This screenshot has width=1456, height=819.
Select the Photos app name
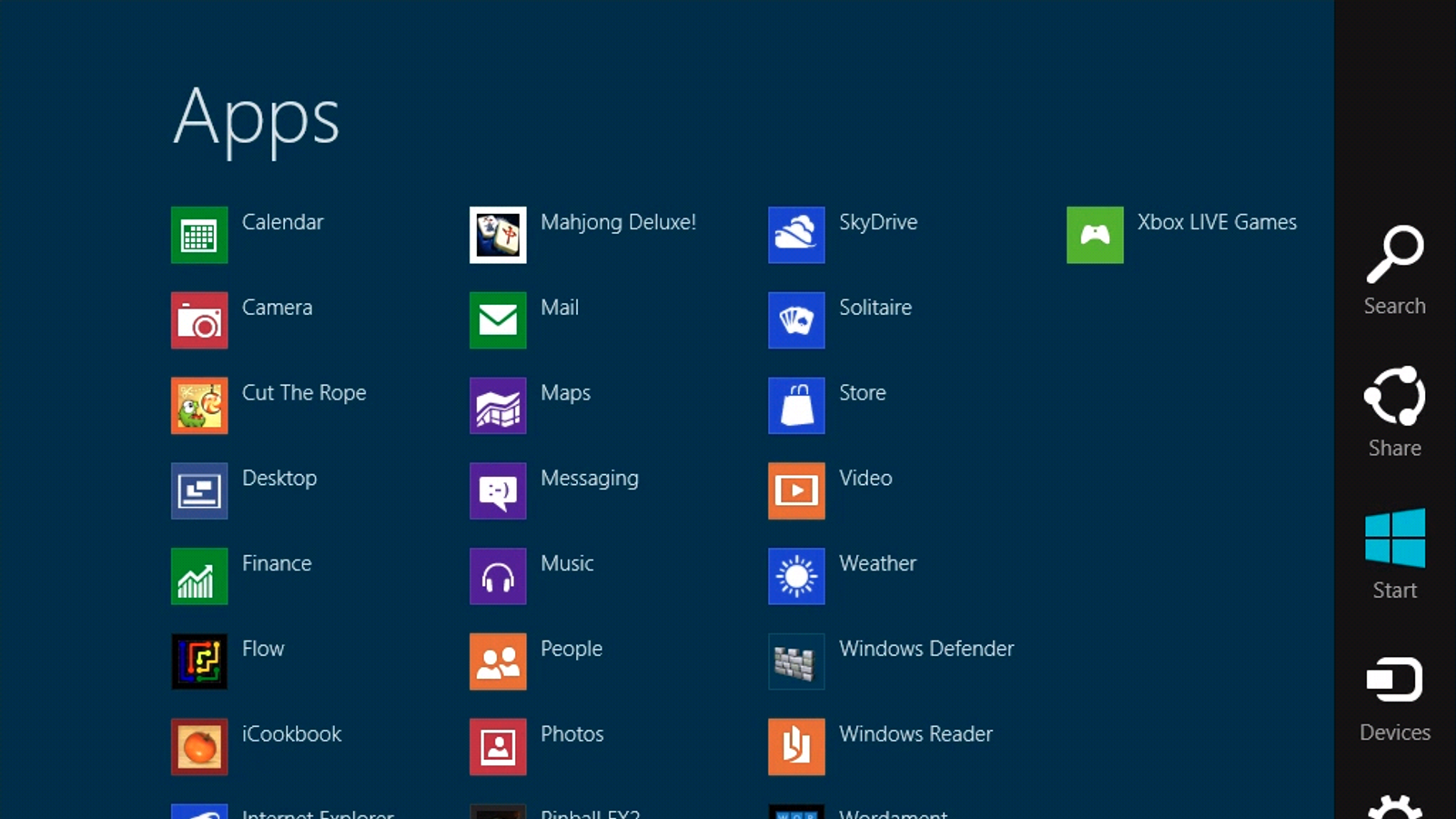coord(572,734)
